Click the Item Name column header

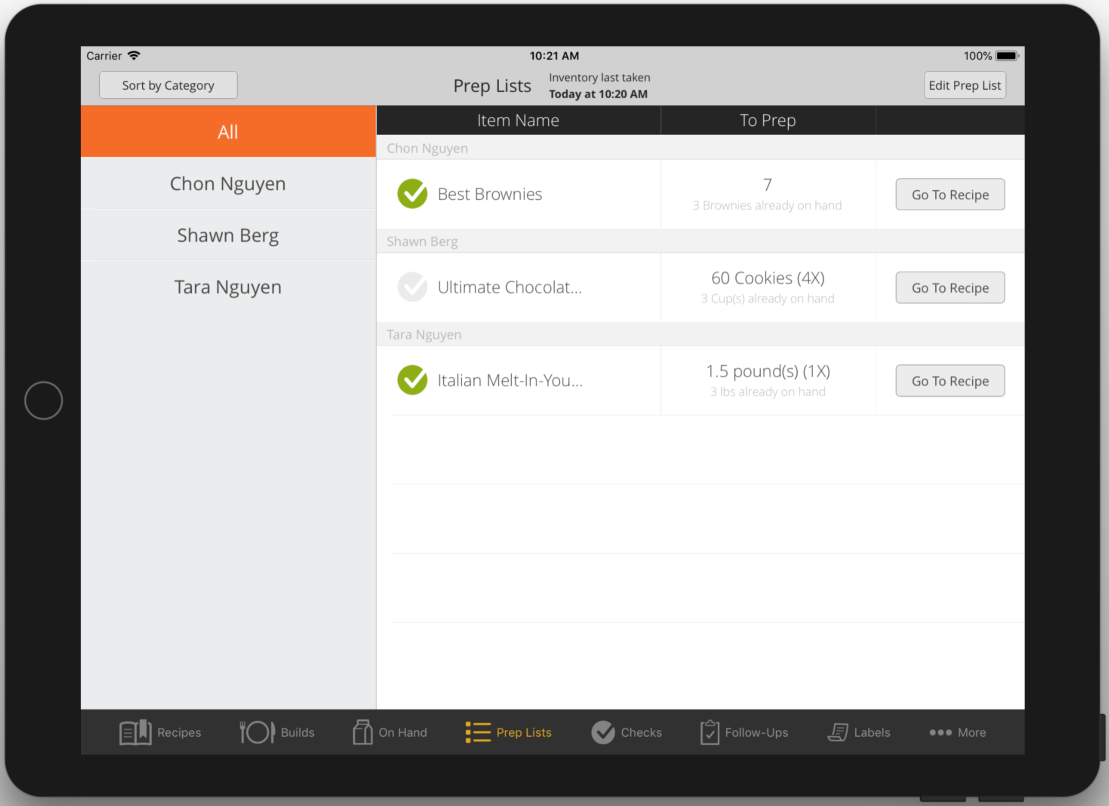tap(517, 120)
